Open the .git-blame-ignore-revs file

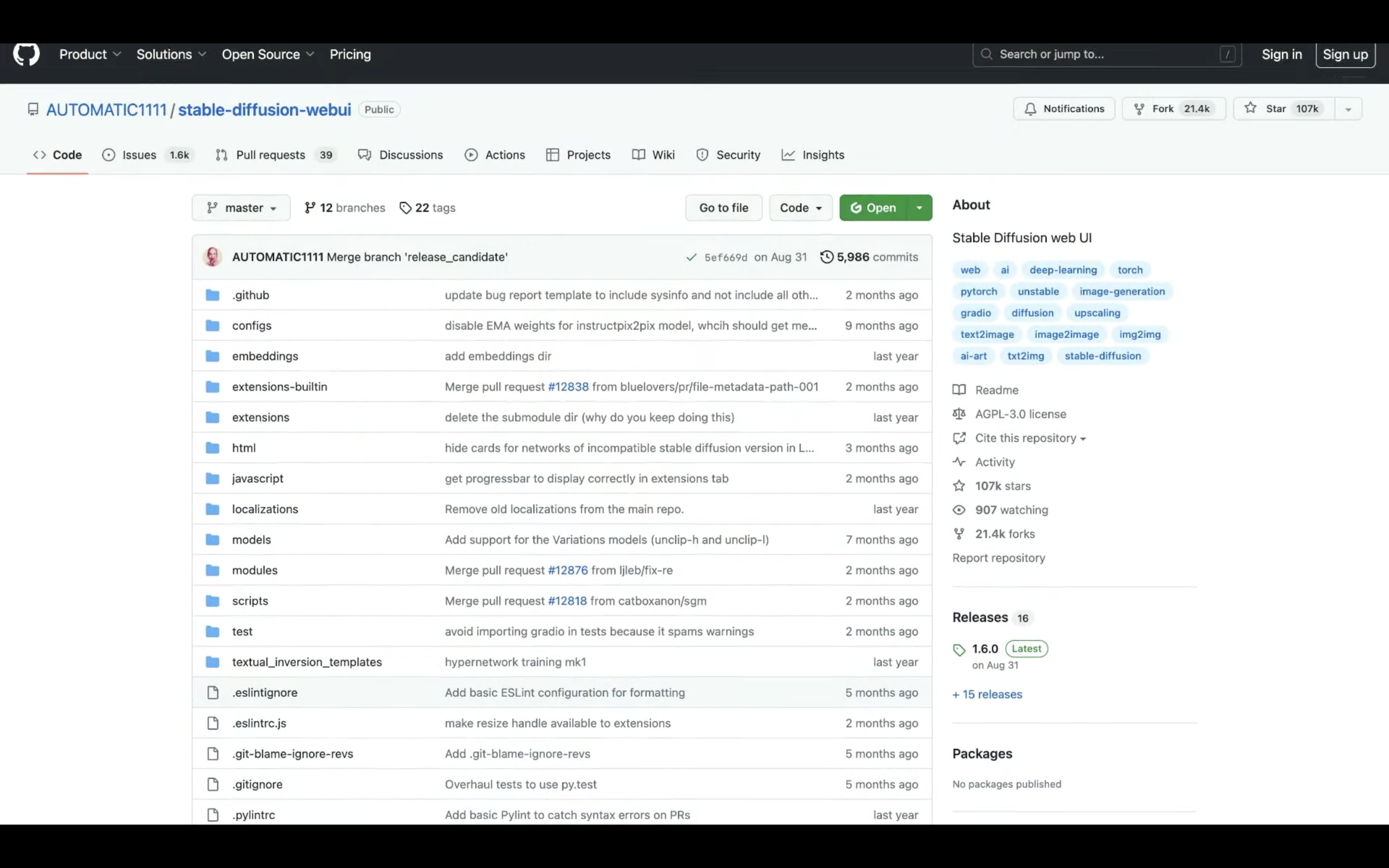[293, 754]
